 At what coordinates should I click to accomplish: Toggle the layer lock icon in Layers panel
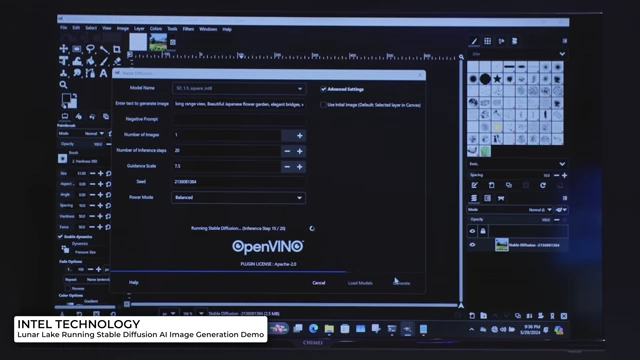pos(483,231)
